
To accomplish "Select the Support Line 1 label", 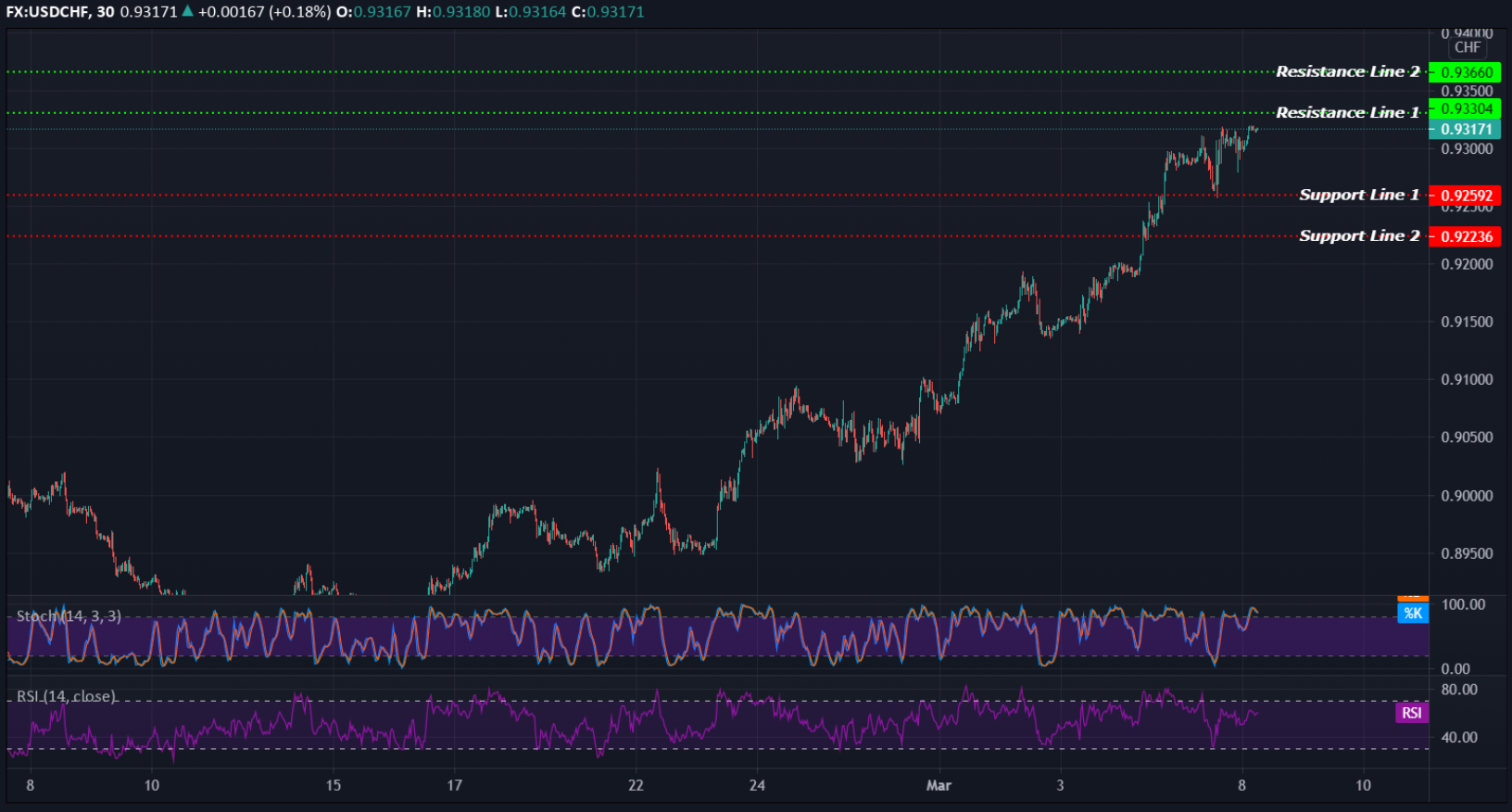I will click(1359, 195).
